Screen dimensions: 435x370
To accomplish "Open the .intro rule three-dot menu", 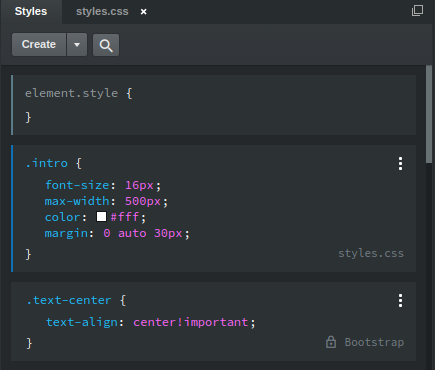I will pos(400,164).
